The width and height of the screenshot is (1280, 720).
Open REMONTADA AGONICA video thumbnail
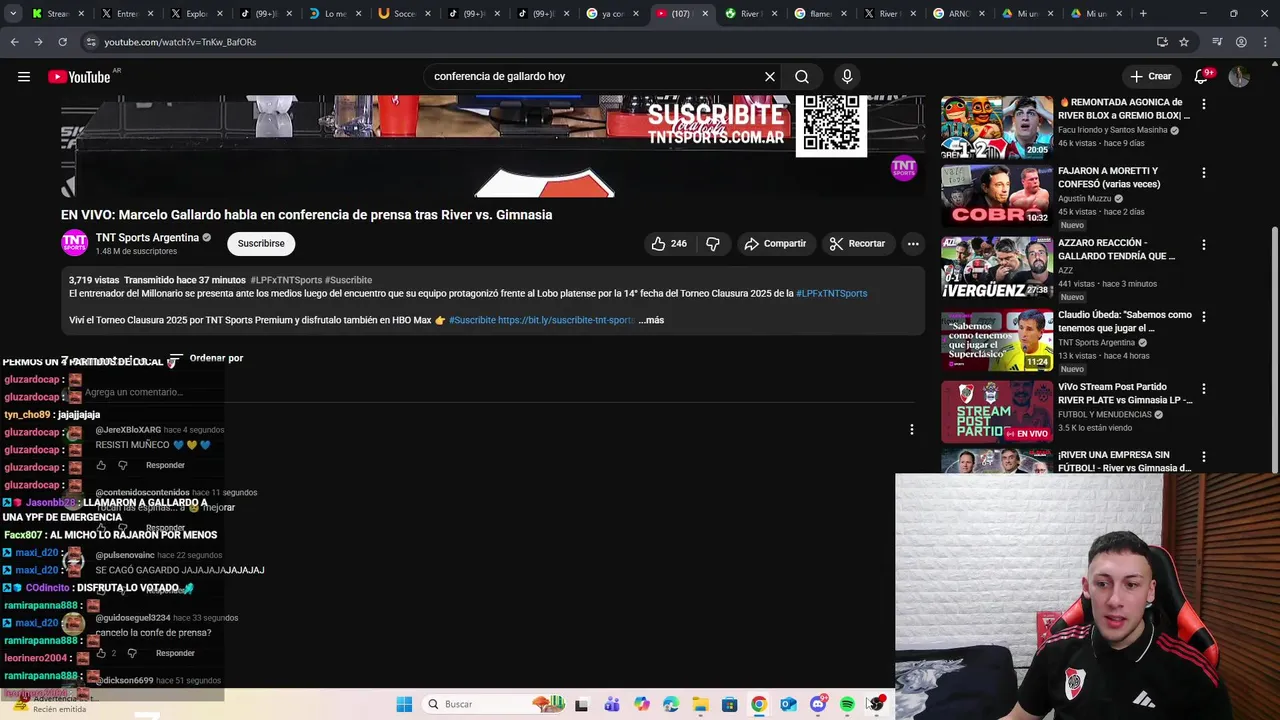[x=996, y=126]
